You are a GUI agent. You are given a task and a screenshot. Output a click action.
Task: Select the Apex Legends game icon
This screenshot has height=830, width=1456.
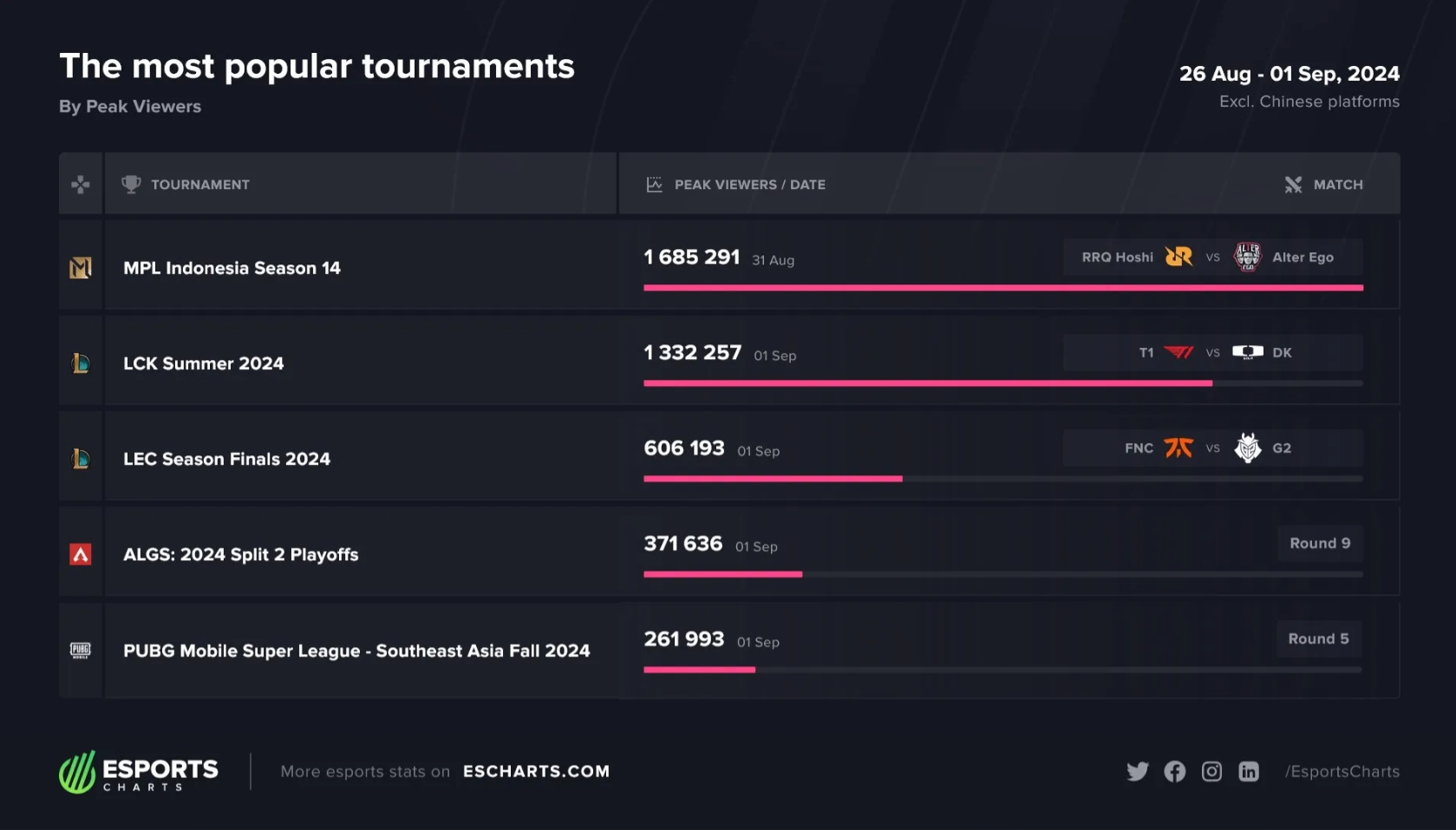81,554
